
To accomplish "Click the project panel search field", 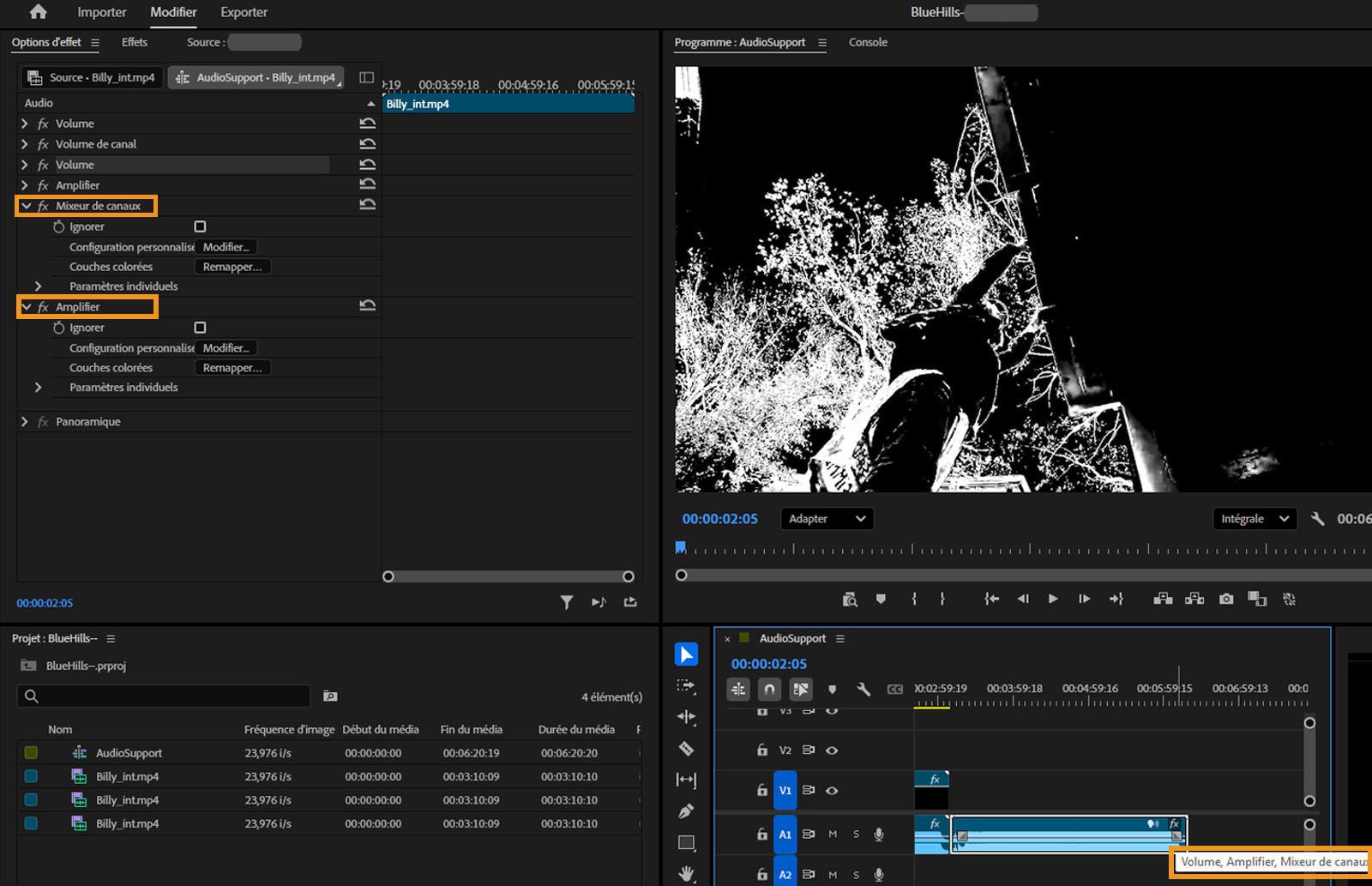I will click(x=163, y=696).
